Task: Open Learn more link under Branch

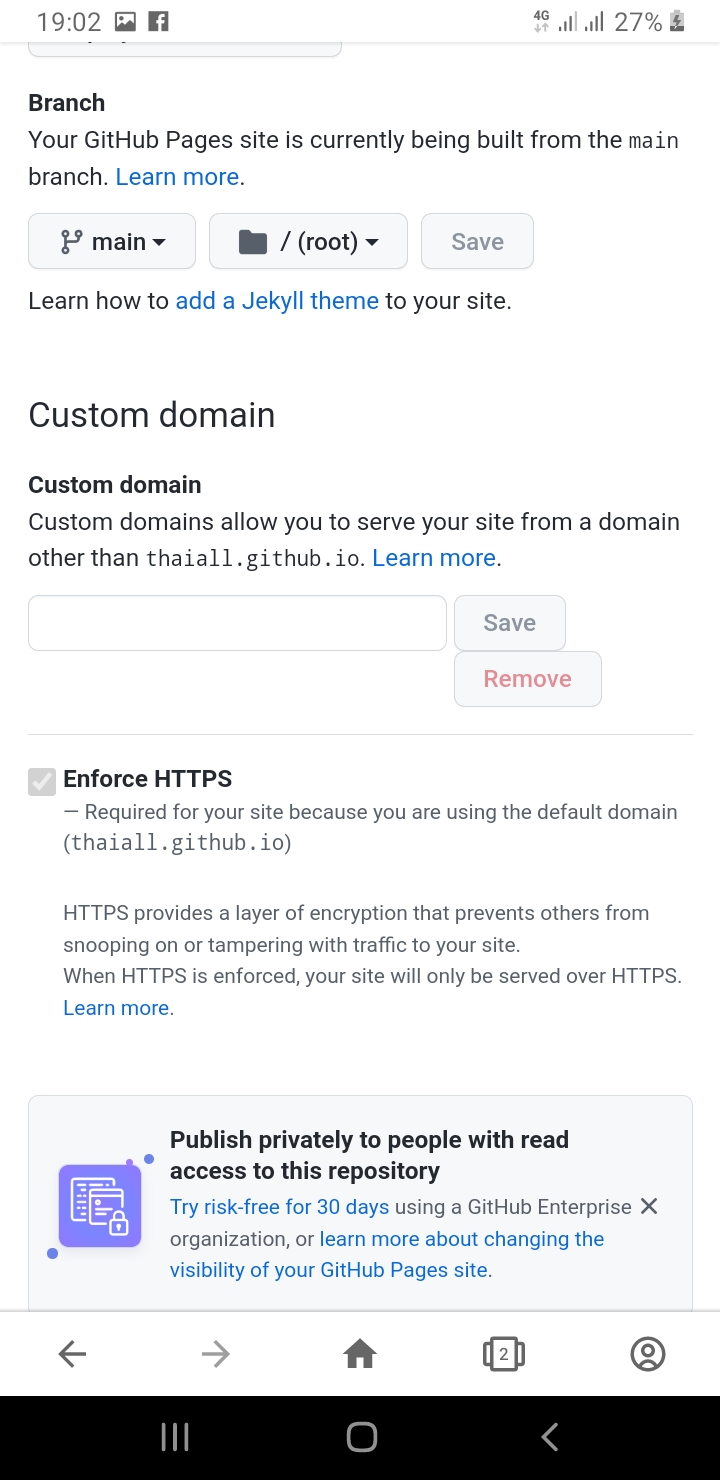Action: point(177,177)
